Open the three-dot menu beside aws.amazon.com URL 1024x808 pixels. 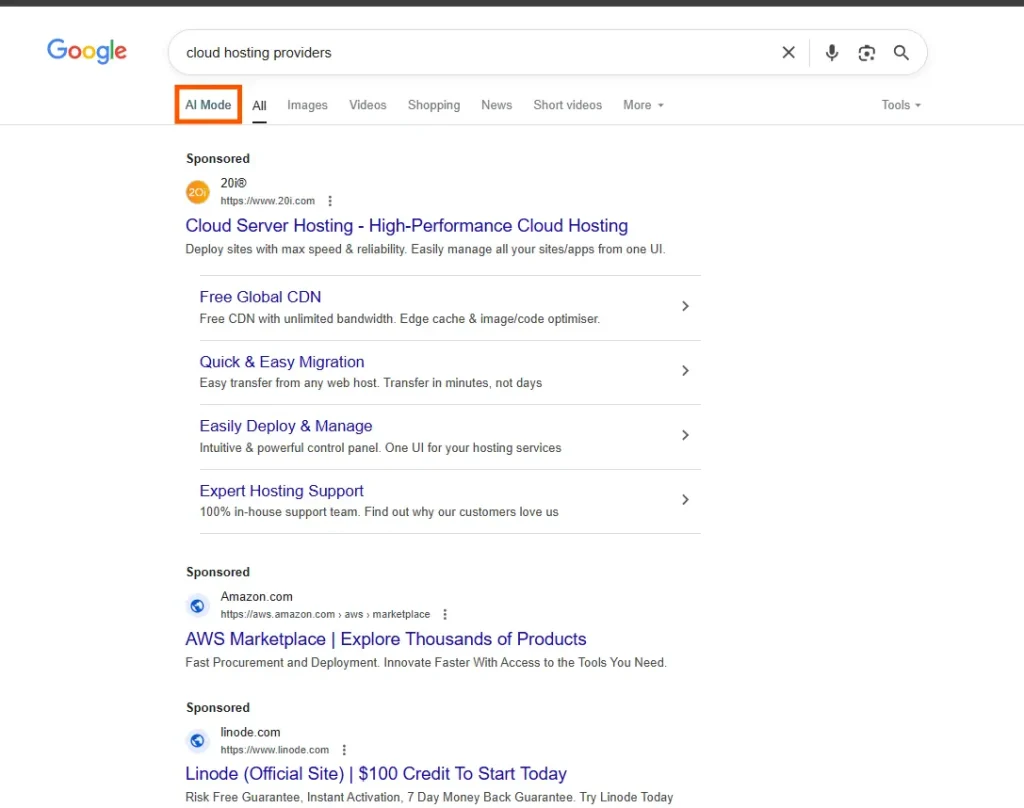(x=445, y=615)
